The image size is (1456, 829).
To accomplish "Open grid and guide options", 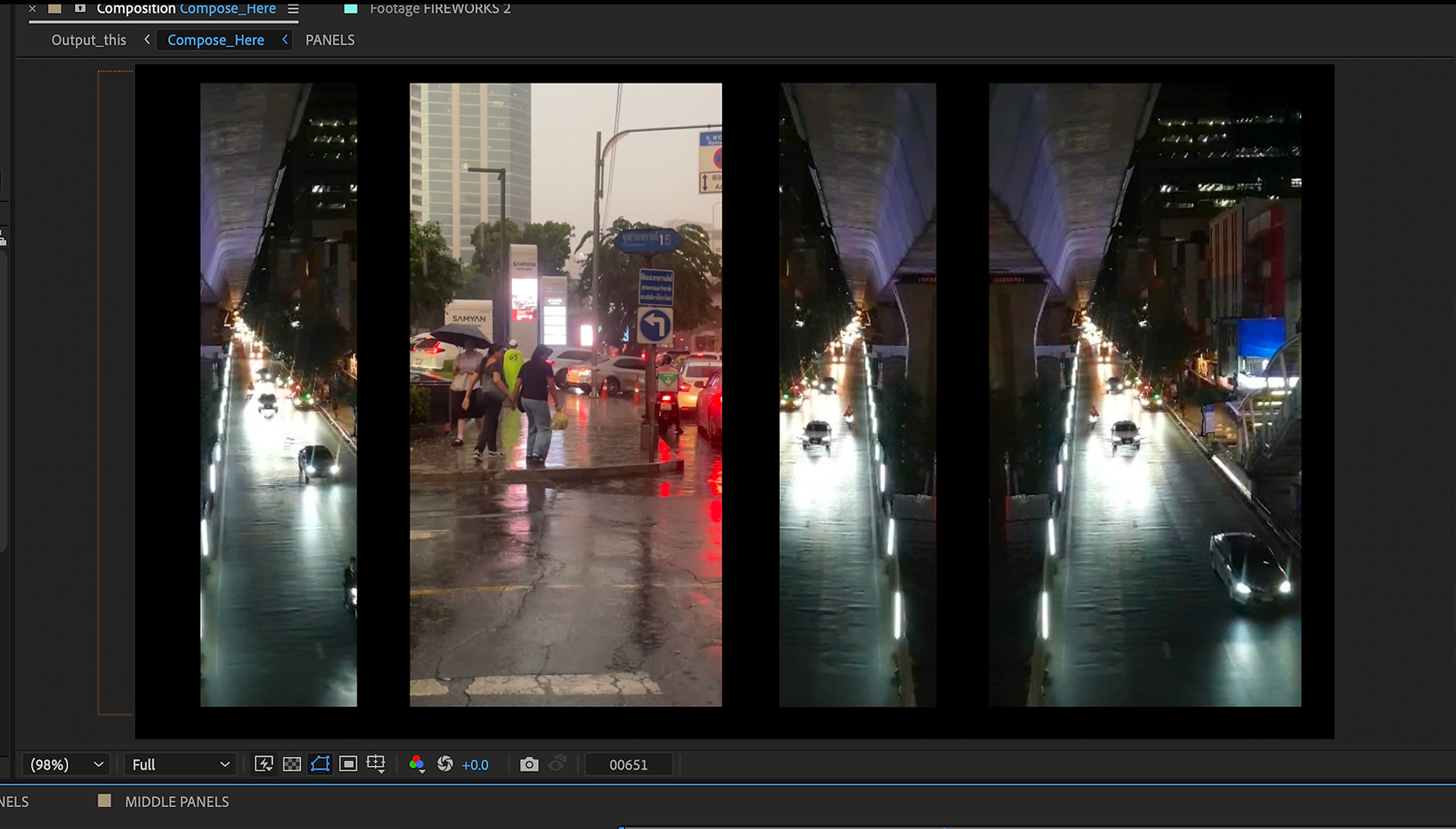I will [x=376, y=765].
